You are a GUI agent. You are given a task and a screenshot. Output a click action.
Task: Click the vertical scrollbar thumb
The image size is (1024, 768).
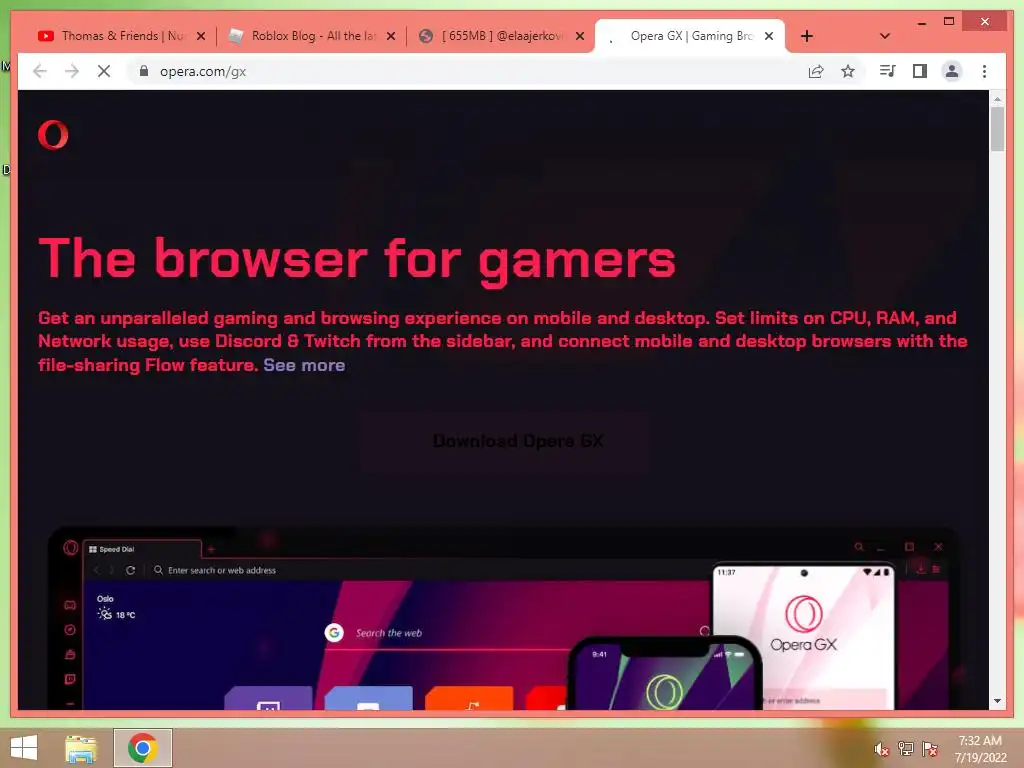click(x=997, y=129)
